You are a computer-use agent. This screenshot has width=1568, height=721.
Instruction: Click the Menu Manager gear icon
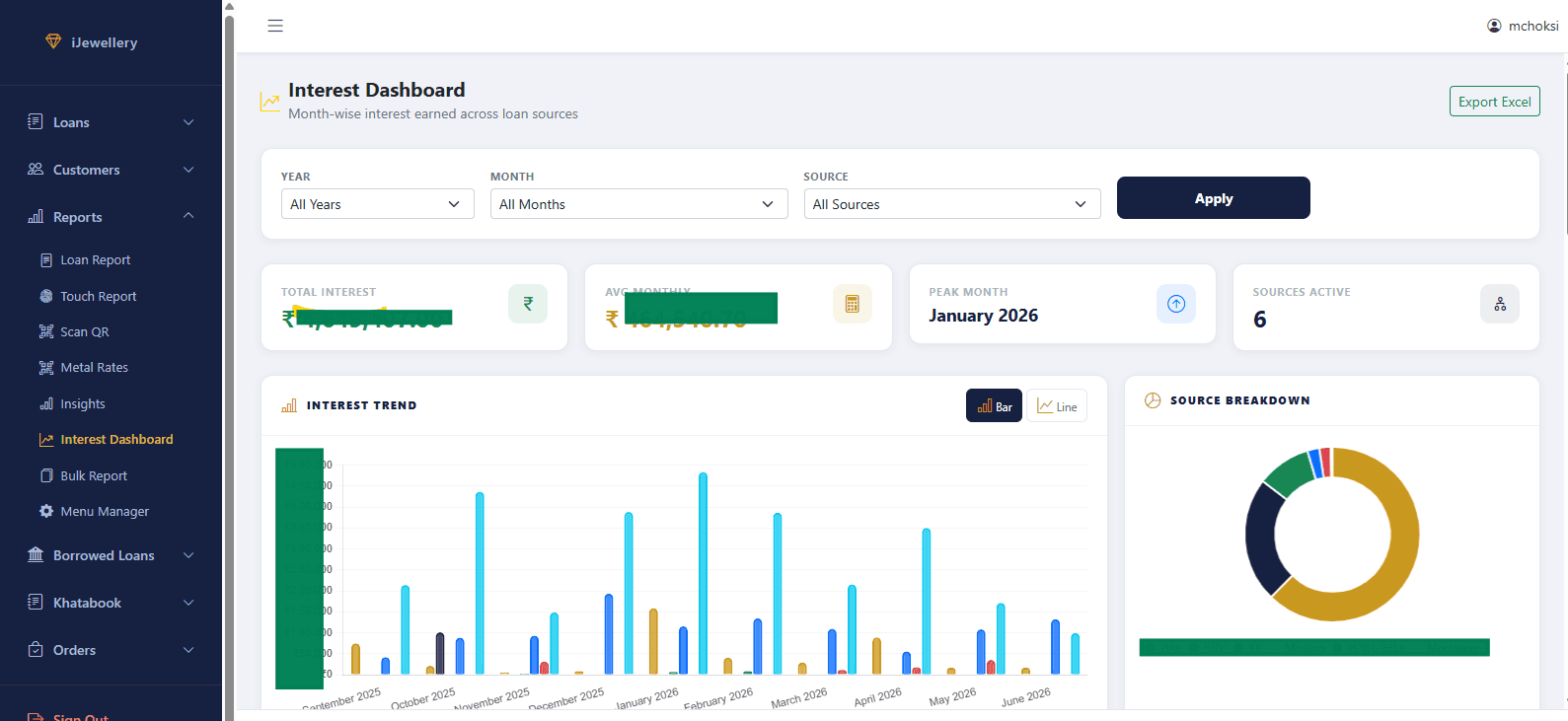pyautogui.click(x=46, y=511)
